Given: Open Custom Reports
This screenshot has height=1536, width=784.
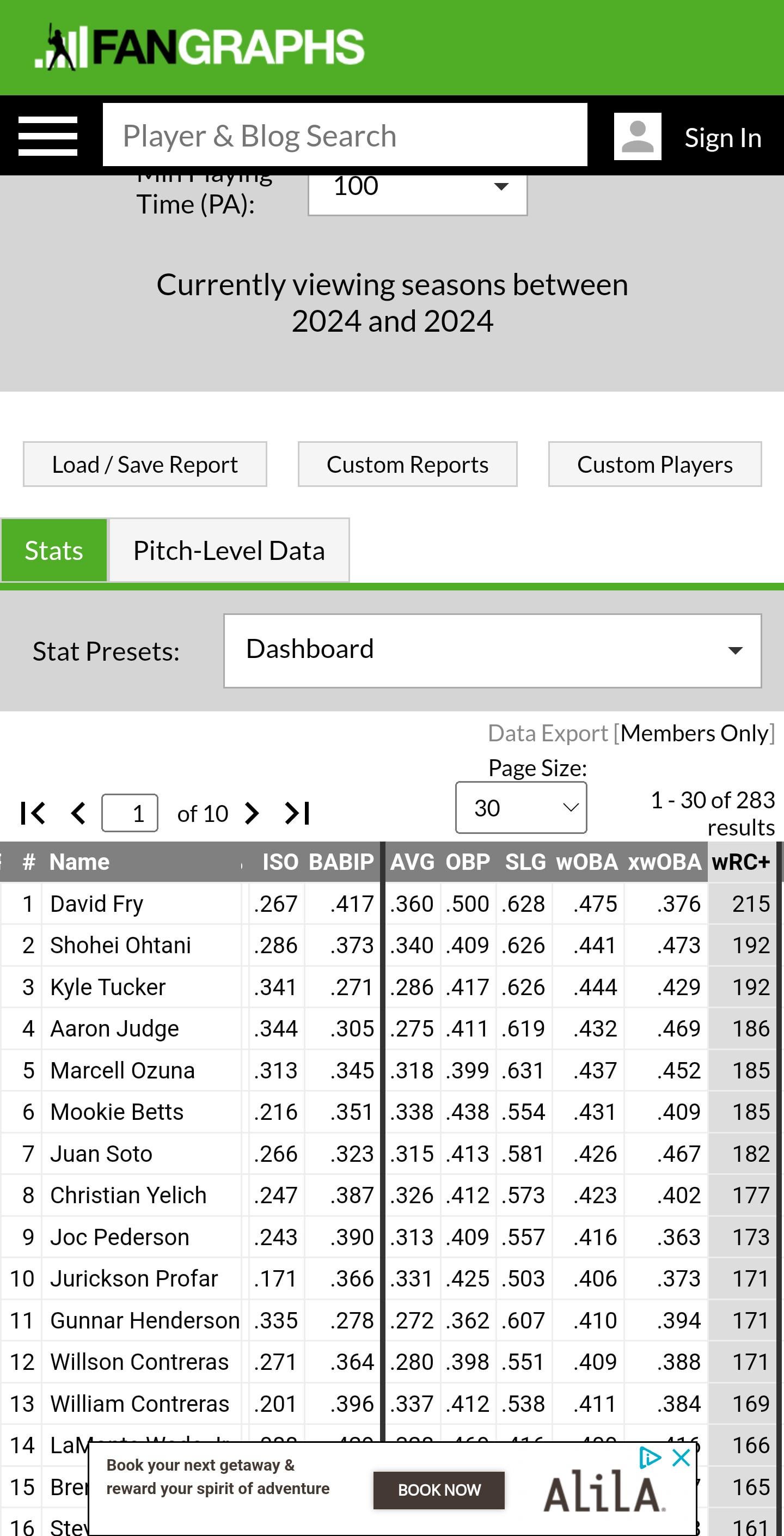Looking at the screenshot, I should (408, 465).
